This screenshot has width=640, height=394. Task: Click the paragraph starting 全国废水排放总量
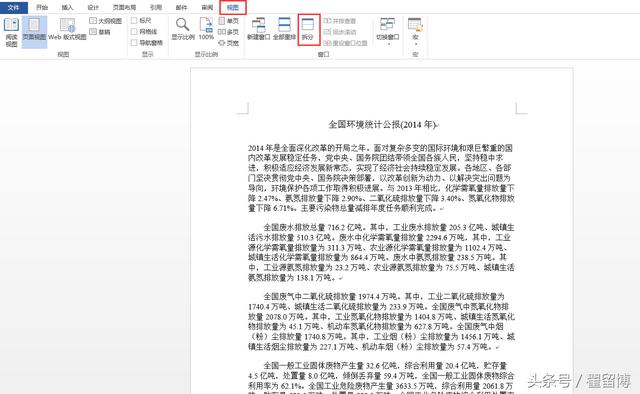(381, 252)
